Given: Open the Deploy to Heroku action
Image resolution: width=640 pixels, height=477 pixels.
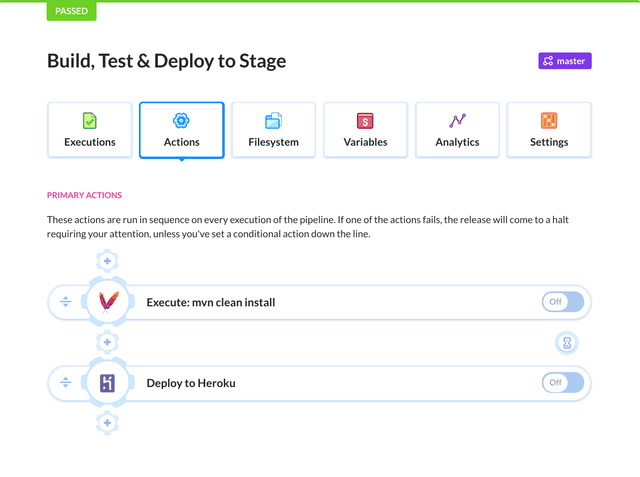Looking at the screenshot, I should pos(191,383).
